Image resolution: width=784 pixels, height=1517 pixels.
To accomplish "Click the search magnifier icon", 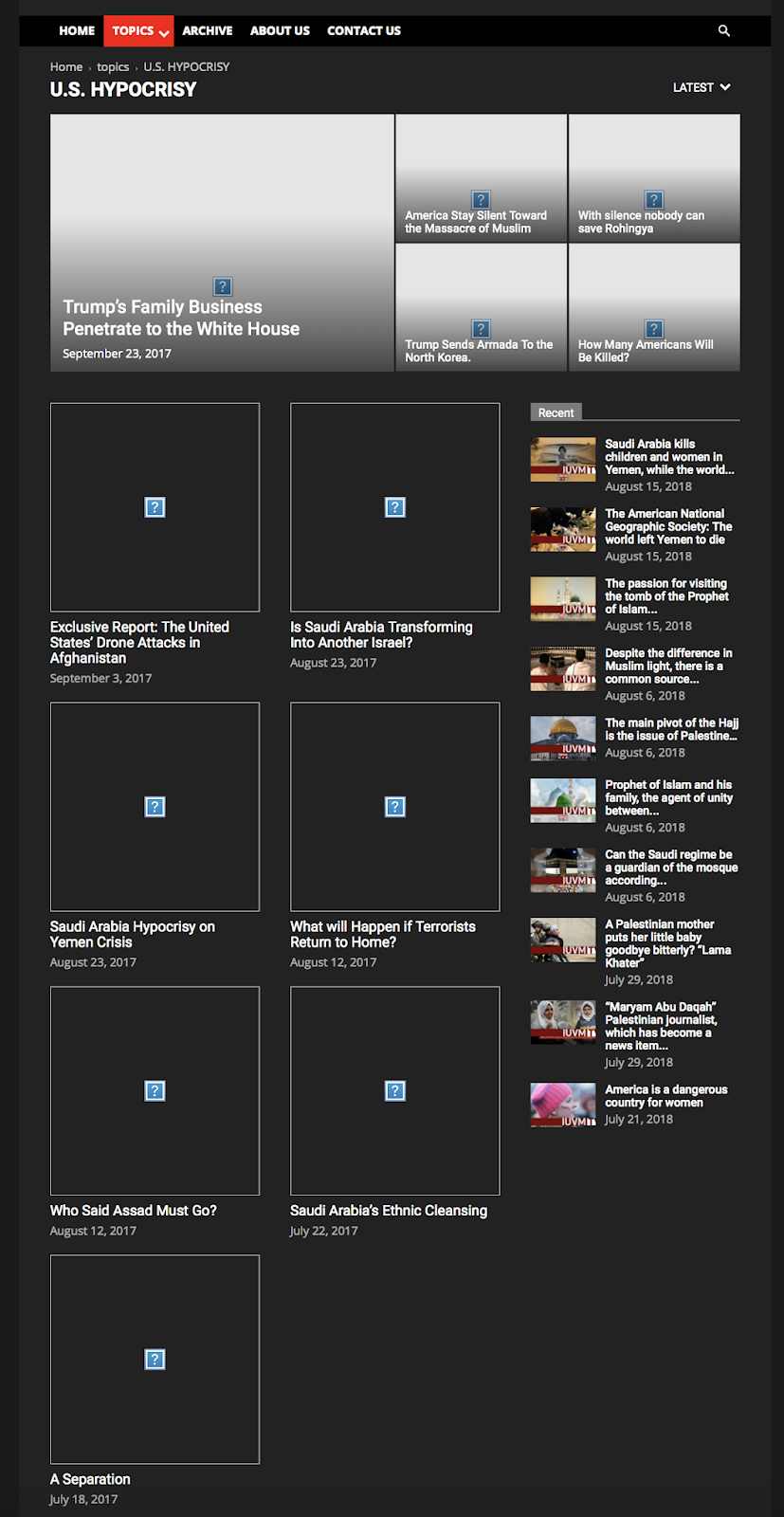I will 724,30.
